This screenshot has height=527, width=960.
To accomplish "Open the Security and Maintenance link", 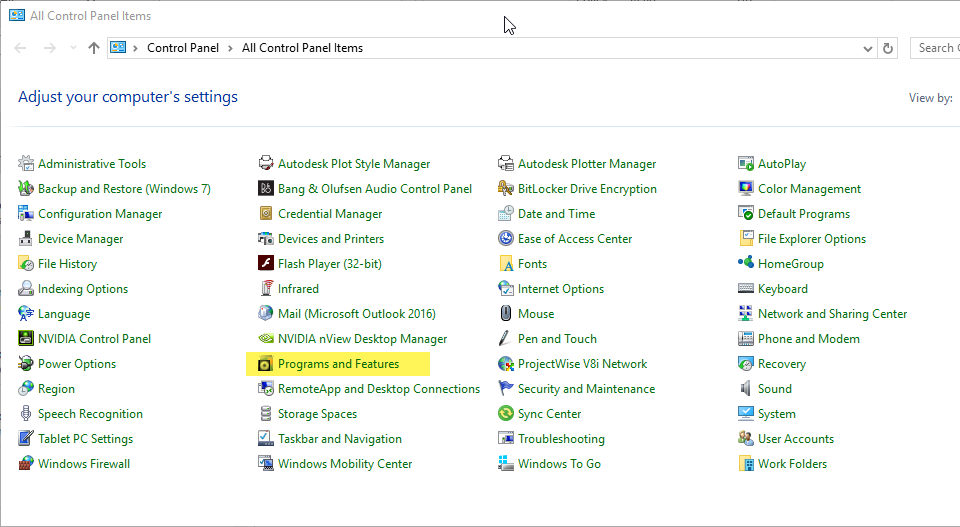I will (x=586, y=389).
